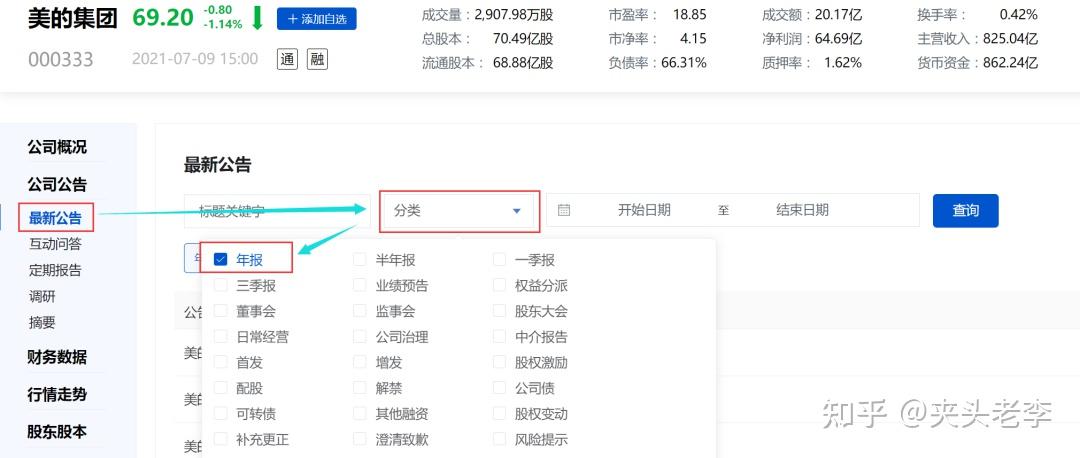This screenshot has height=458, width=1080.
Task: Check the 股权变动 checkbox
Action: pos(499,413)
